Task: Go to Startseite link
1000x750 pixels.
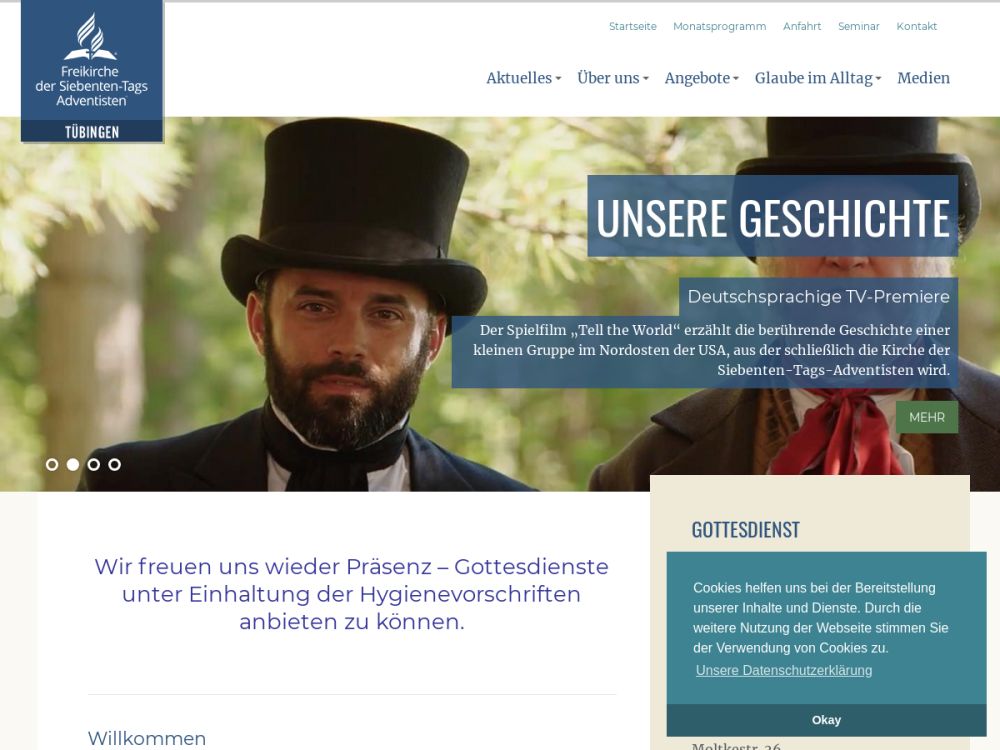Action: (x=633, y=26)
